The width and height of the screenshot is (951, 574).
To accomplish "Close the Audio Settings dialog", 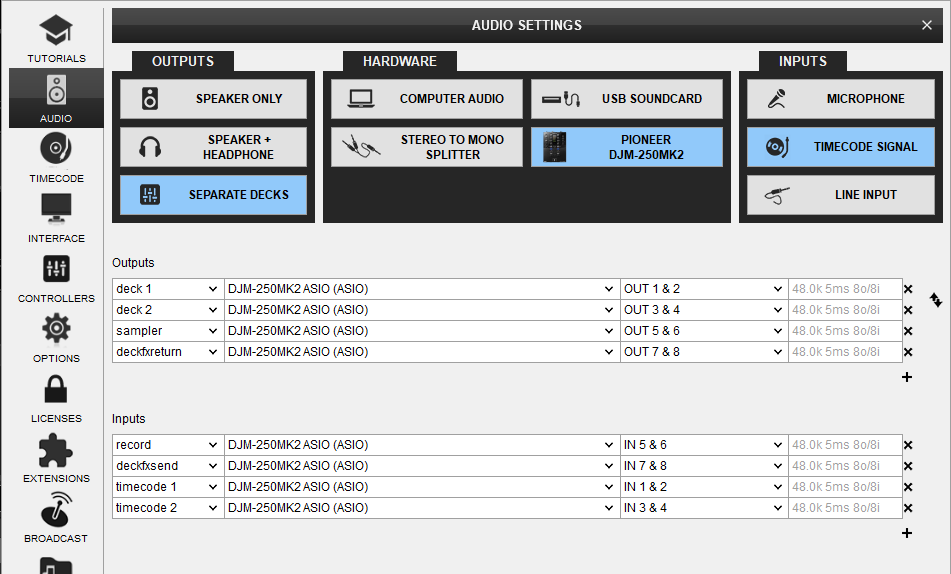I will click(x=927, y=25).
